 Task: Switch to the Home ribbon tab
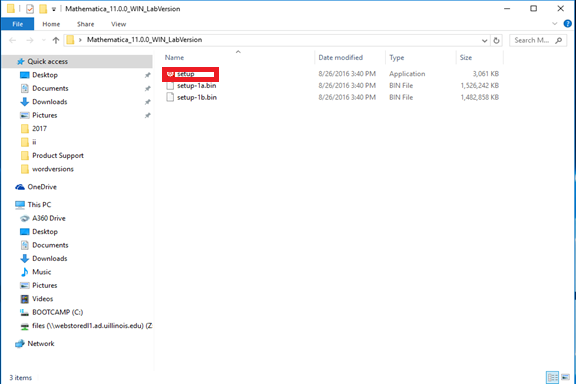click(51, 24)
